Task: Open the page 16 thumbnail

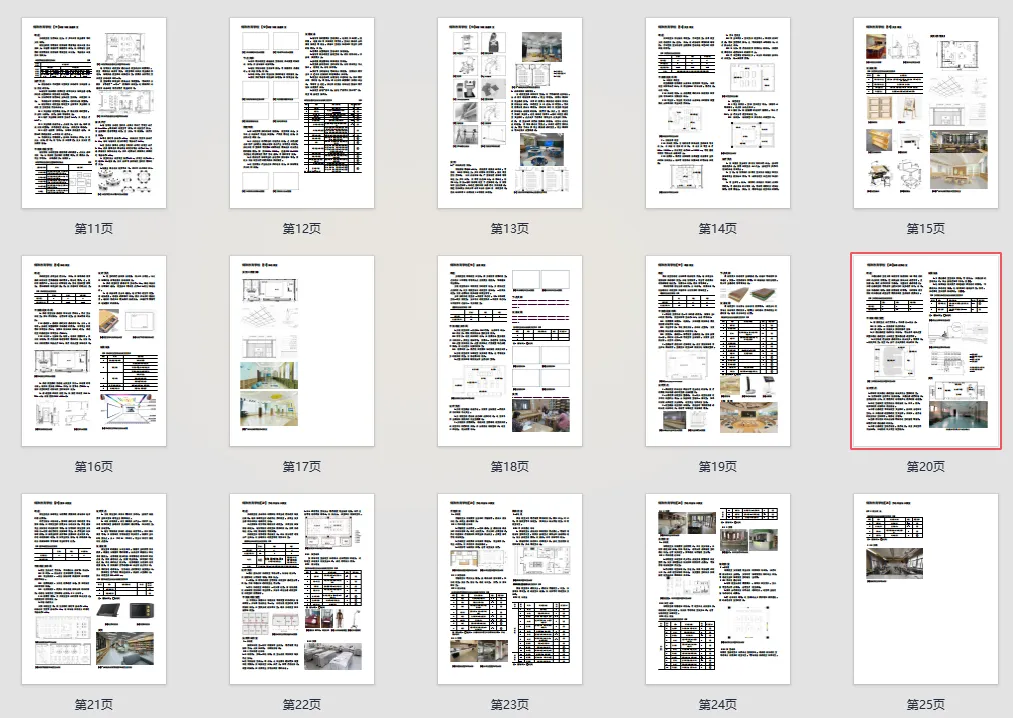Action: tap(94, 351)
